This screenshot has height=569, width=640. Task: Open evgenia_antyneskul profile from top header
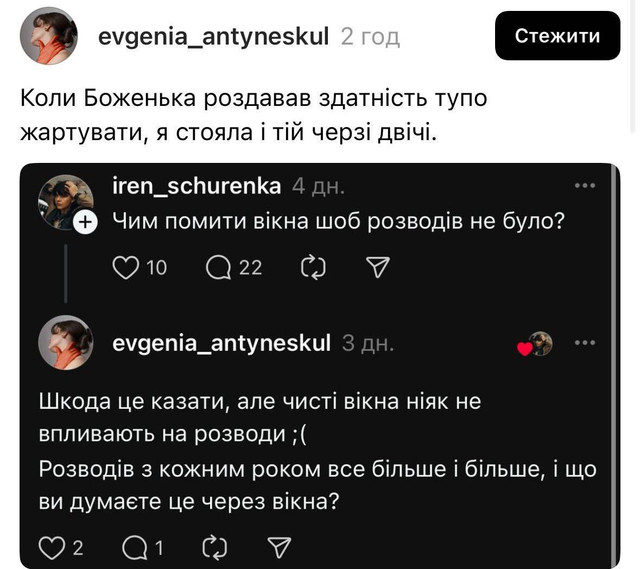[x=213, y=37]
